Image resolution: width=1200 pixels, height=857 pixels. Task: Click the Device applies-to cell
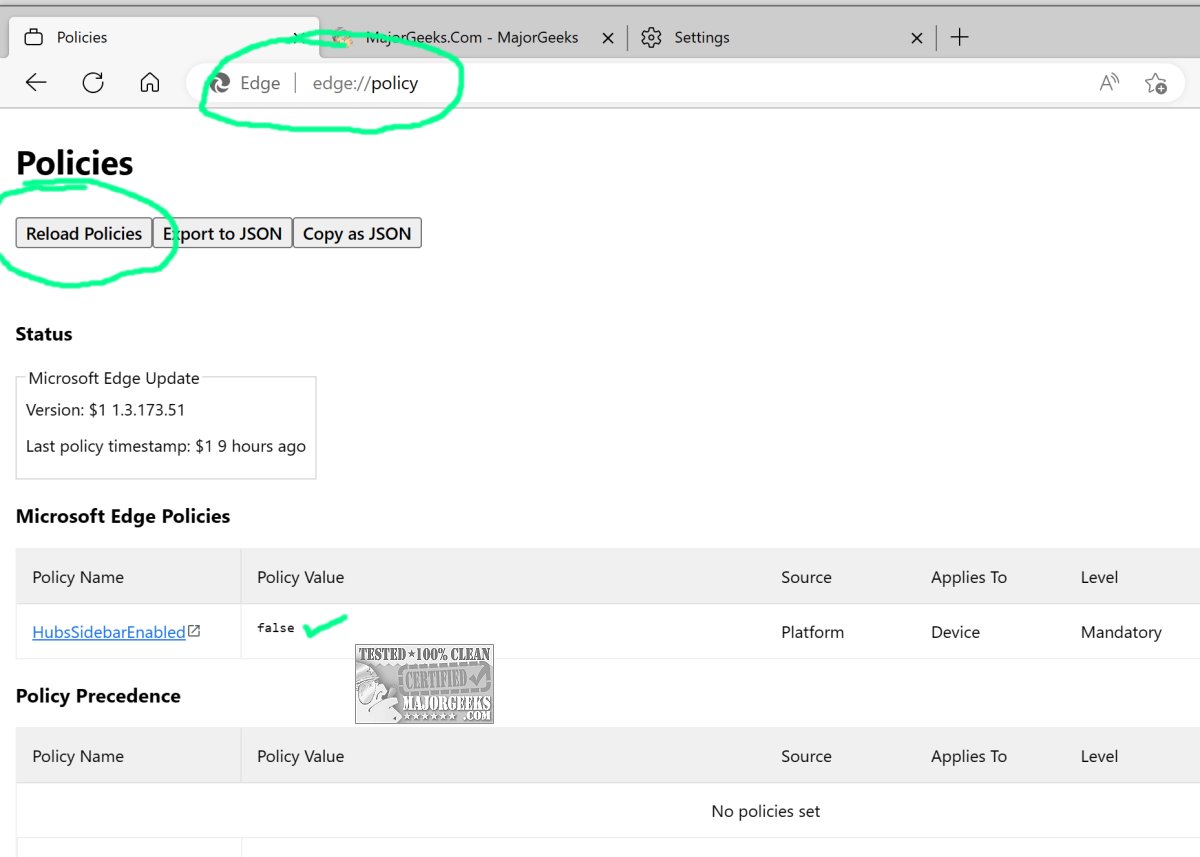point(955,632)
